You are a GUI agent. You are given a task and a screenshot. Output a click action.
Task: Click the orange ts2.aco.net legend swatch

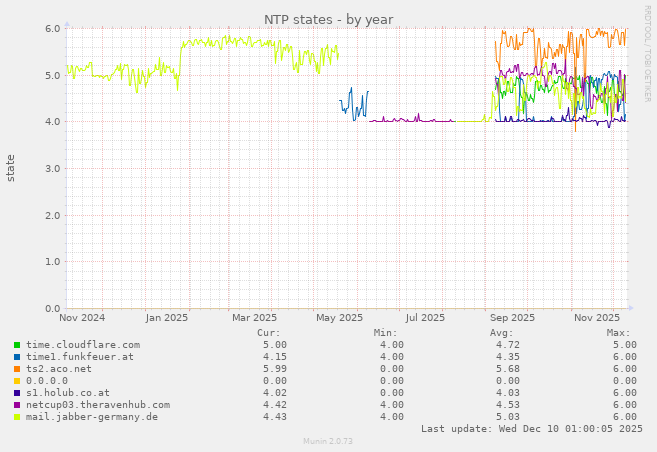pyautogui.click(x=17, y=369)
